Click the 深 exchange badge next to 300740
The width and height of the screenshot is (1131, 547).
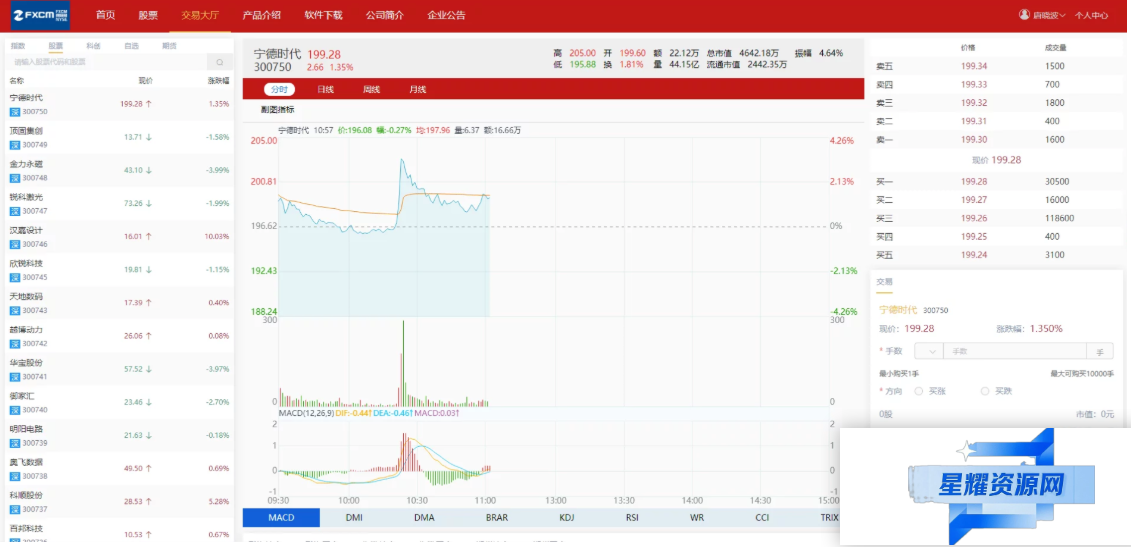click(x=14, y=411)
